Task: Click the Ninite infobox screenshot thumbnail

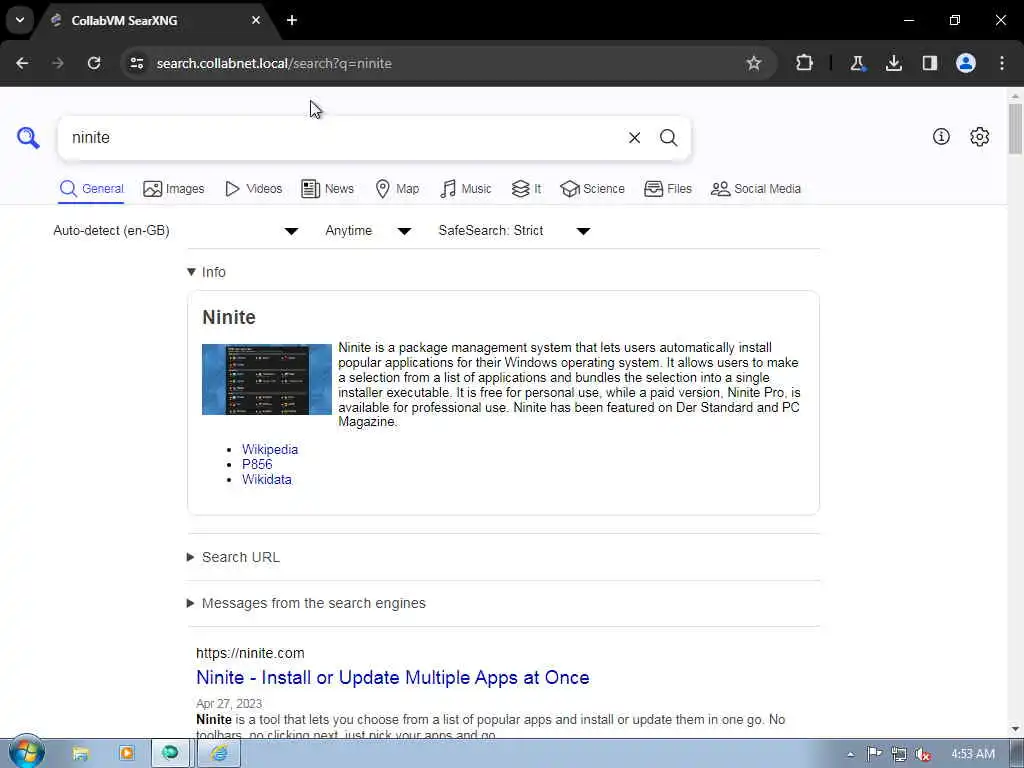Action: click(266, 379)
